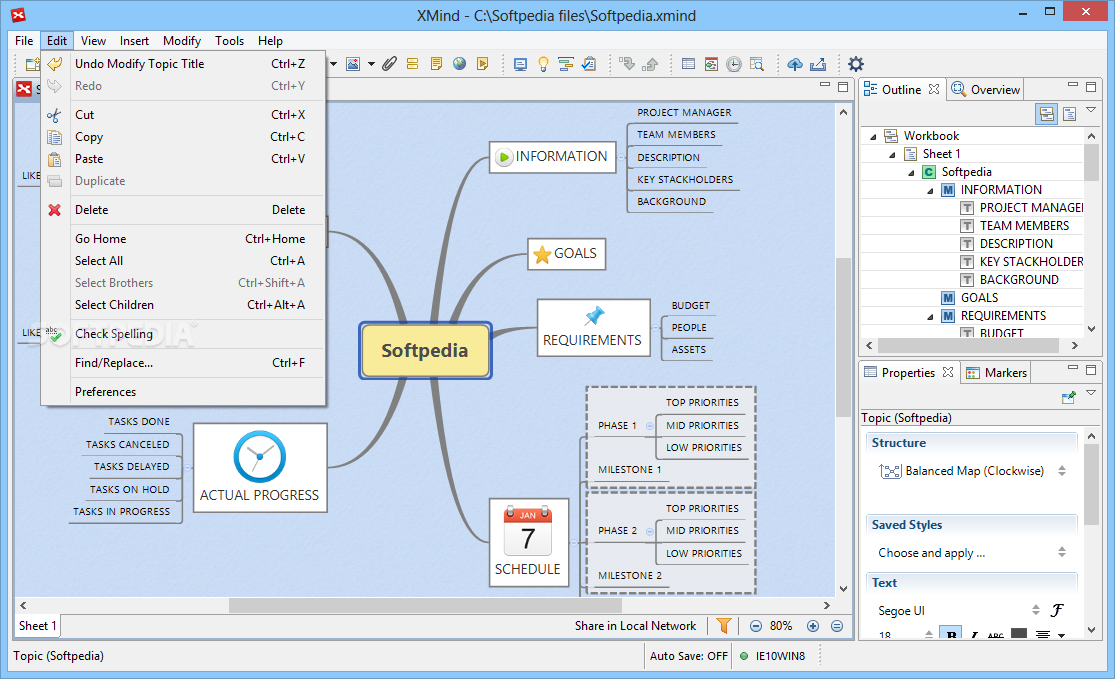Switch to the Markers tab
This screenshot has width=1115, height=679.
[x=996, y=373]
